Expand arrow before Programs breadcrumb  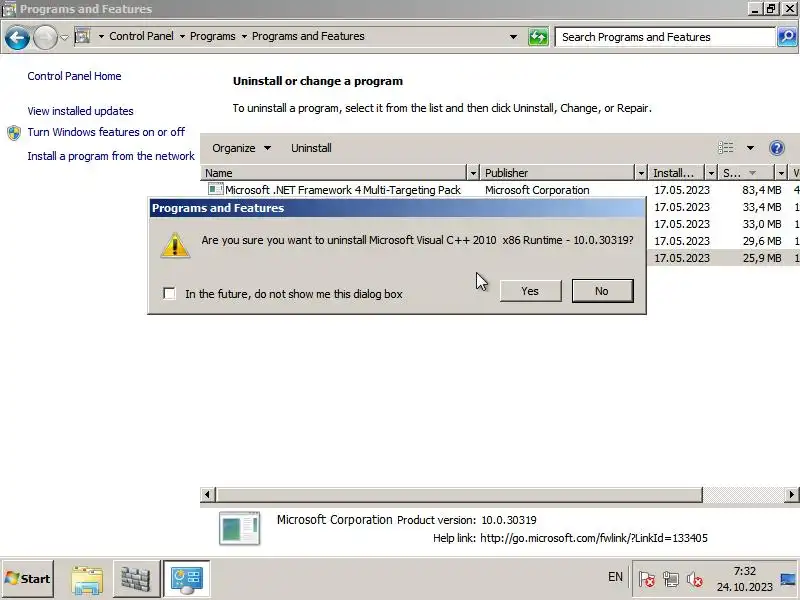click(182, 36)
